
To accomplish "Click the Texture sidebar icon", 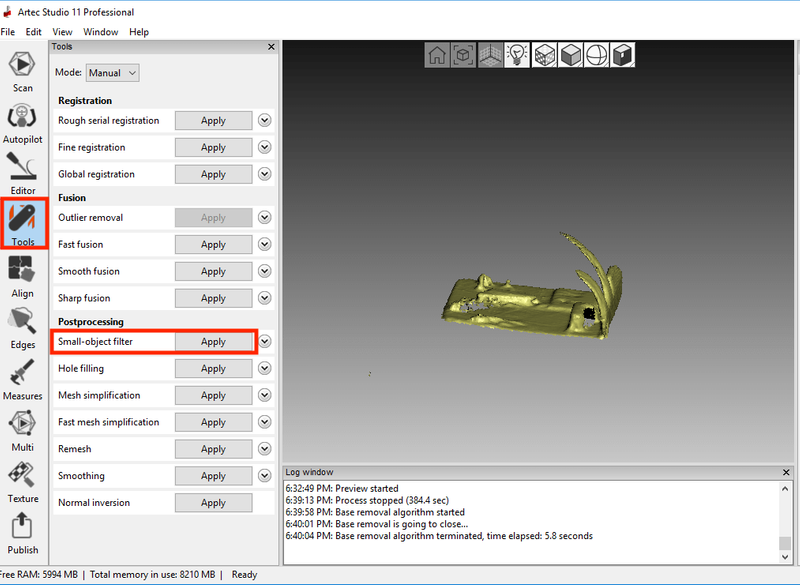I will coord(22,482).
